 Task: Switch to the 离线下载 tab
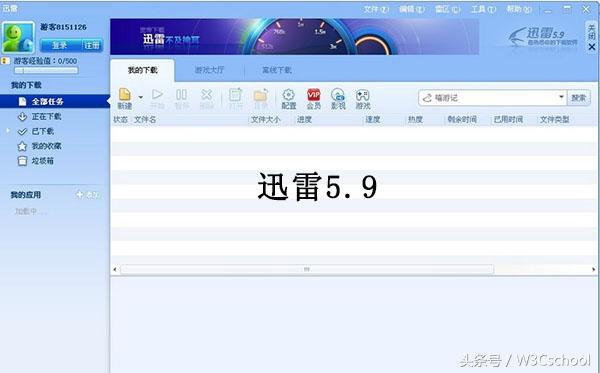277,70
